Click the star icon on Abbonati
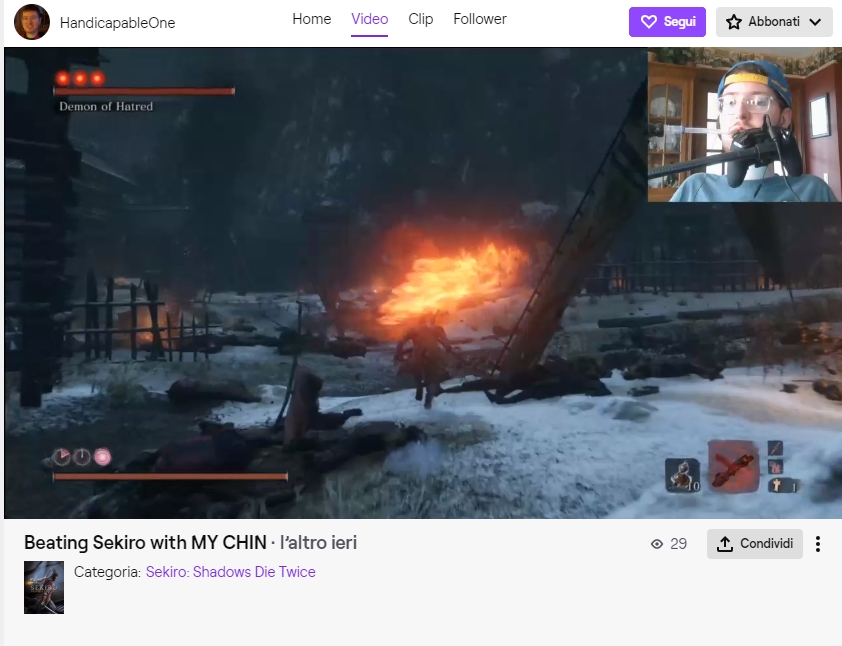This screenshot has width=842, height=646. click(734, 22)
